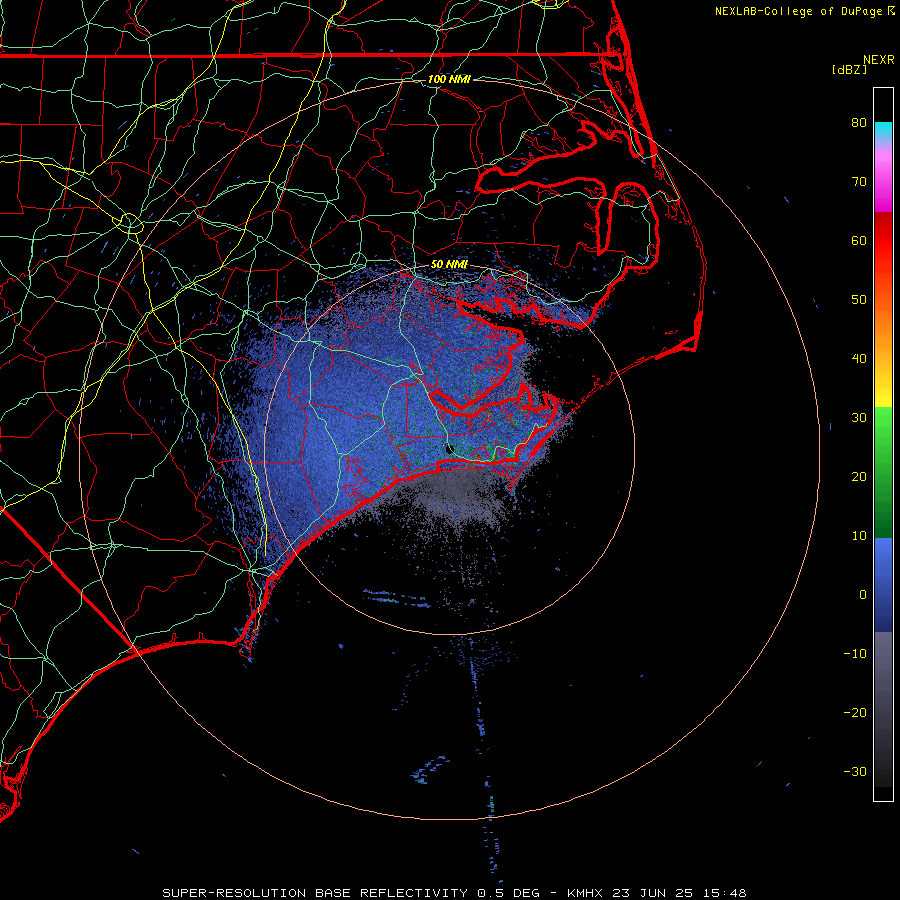The width and height of the screenshot is (900, 900).
Task: Click the magenta segment of the color bar
Action: click(883, 181)
